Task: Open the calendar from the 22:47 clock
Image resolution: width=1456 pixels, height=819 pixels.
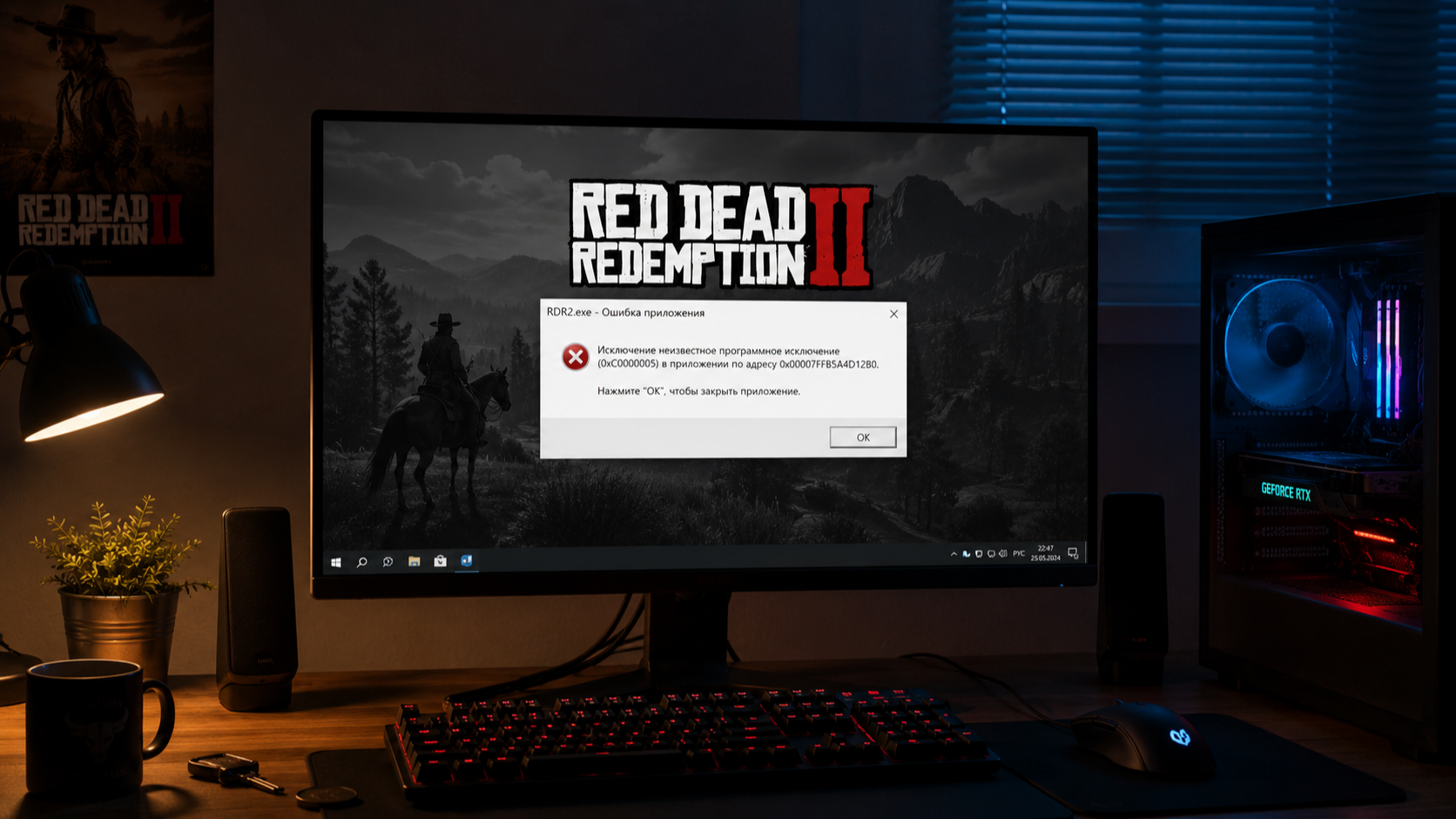Action: coord(1046,553)
